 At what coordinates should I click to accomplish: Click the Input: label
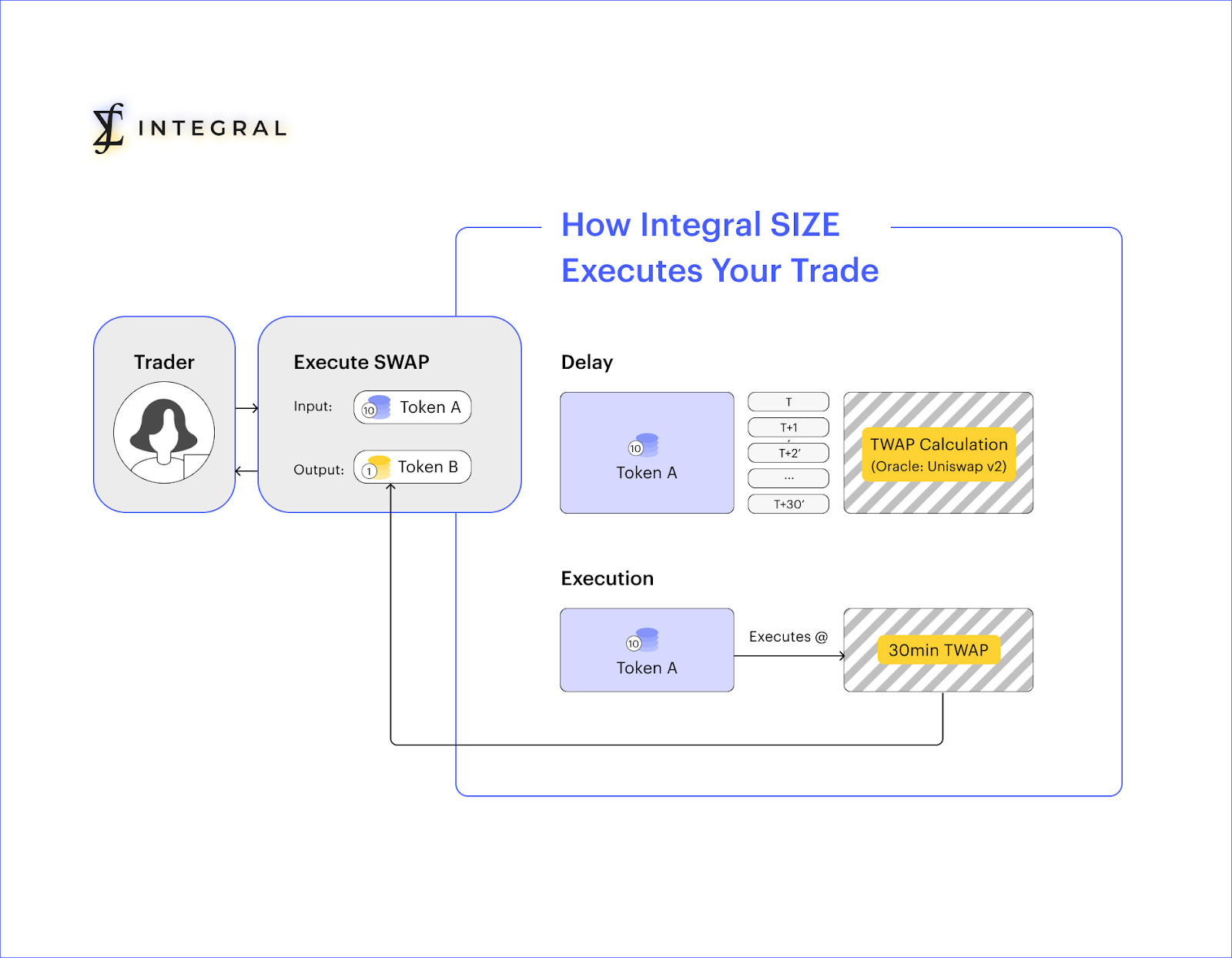point(313,406)
